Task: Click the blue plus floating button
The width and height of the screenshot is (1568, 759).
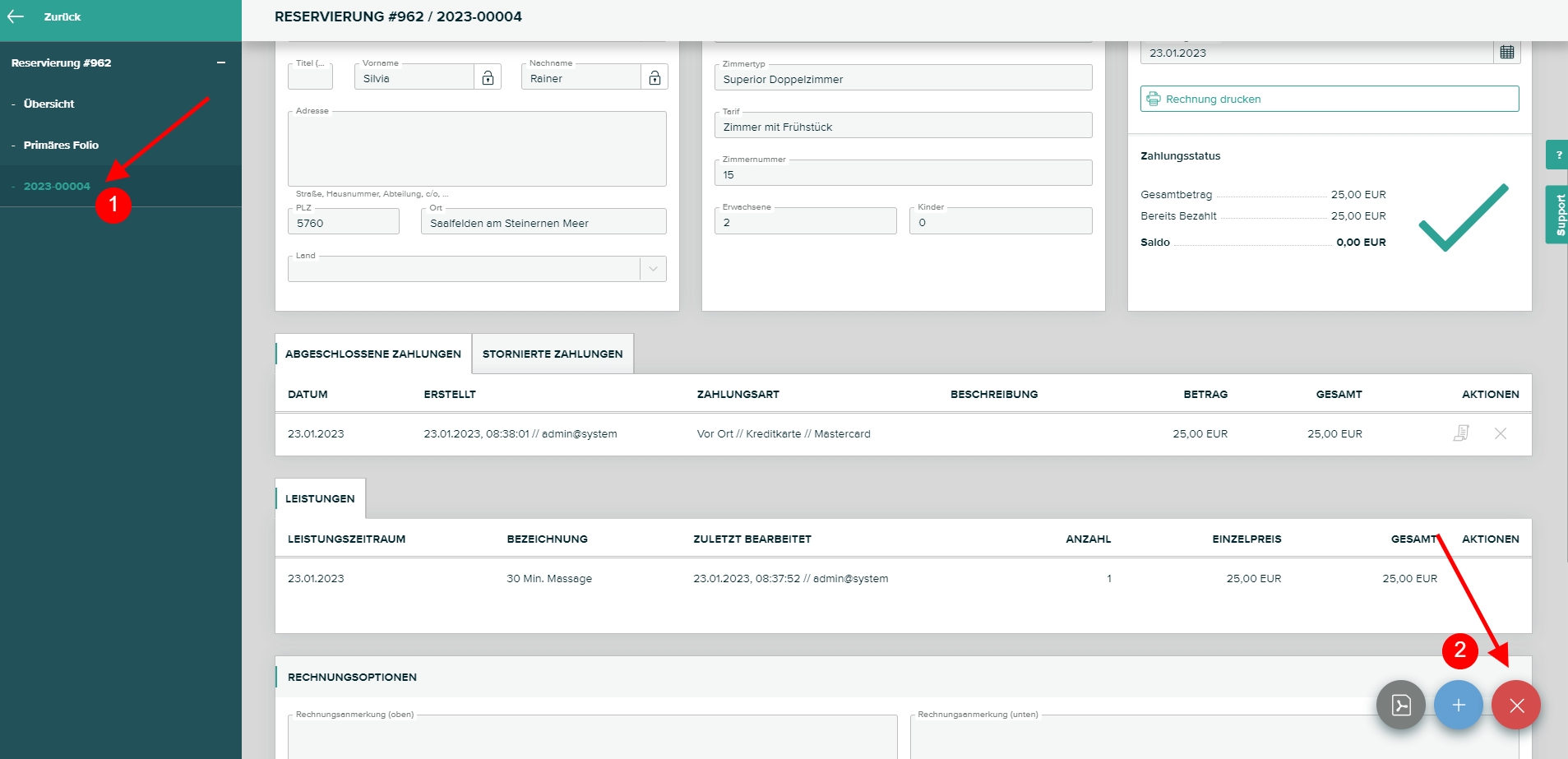Action: coord(1458,706)
